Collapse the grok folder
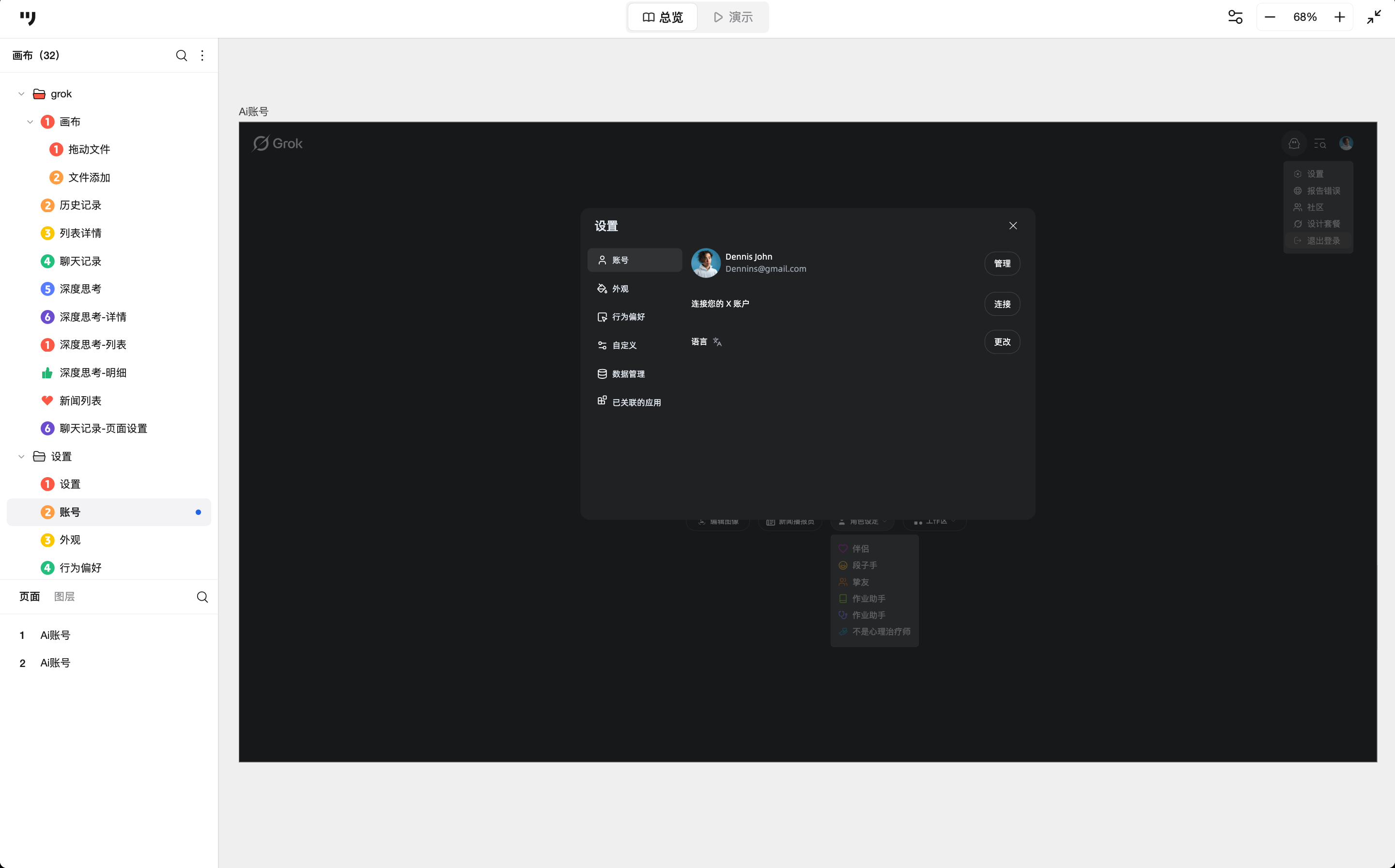The width and height of the screenshot is (1395, 868). 21,94
